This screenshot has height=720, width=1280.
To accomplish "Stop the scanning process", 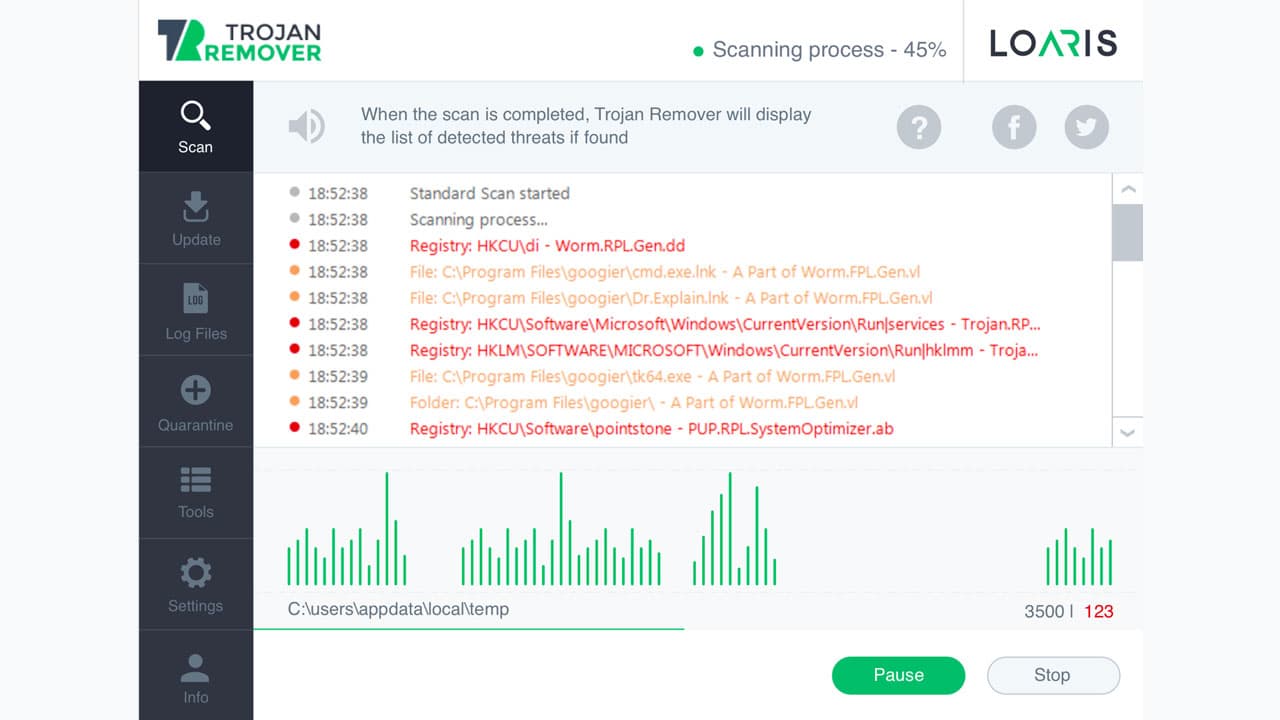I will [1053, 675].
